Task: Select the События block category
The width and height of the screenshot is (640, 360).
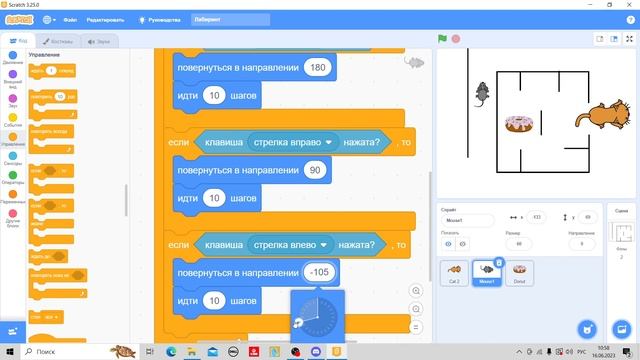Action: (x=13, y=120)
